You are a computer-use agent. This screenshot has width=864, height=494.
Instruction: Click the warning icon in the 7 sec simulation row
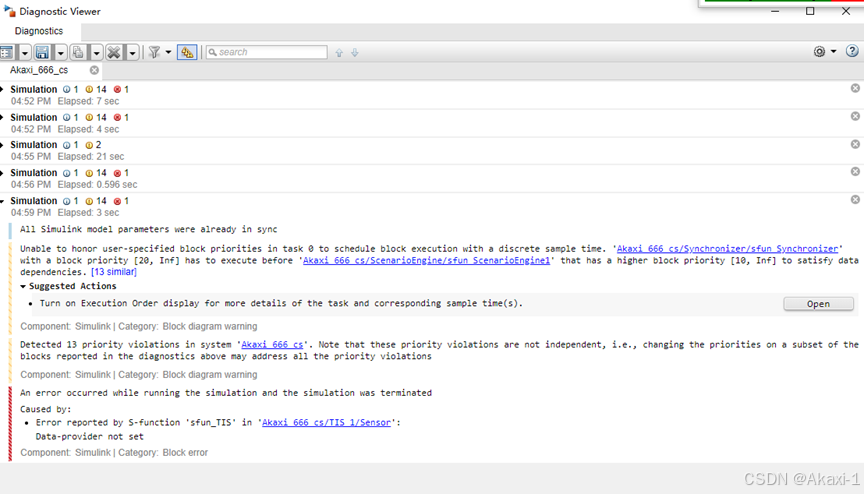pyautogui.click(x=89, y=89)
